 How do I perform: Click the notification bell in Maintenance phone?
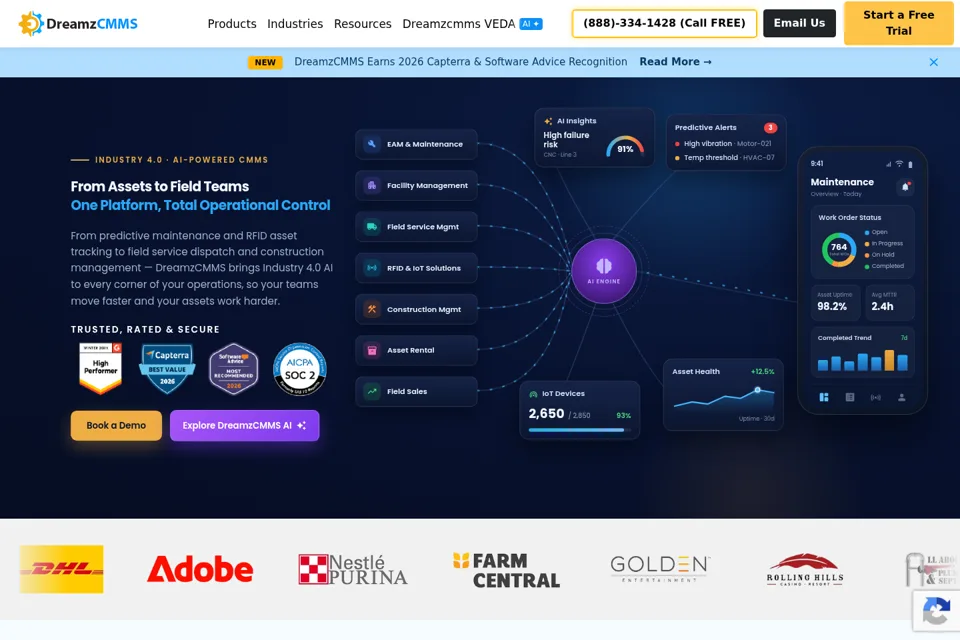pyautogui.click(x=905, y=187)
